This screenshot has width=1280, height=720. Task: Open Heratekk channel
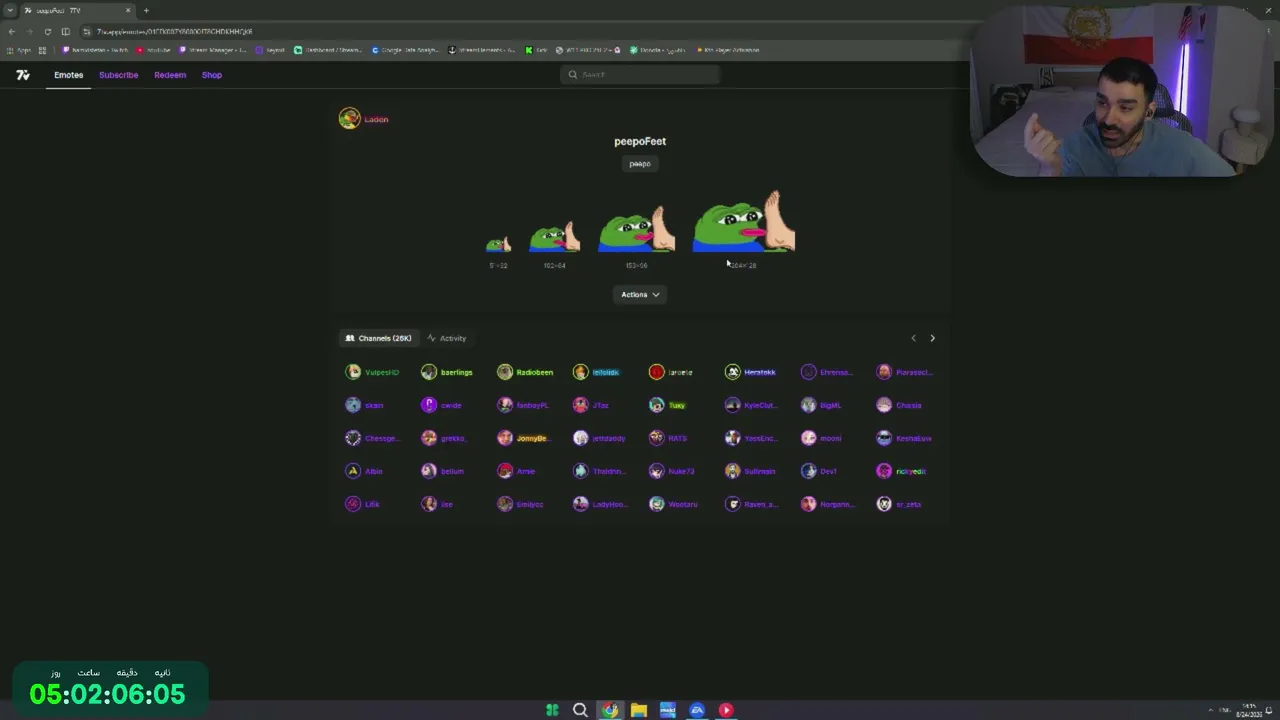pos(750,372)
